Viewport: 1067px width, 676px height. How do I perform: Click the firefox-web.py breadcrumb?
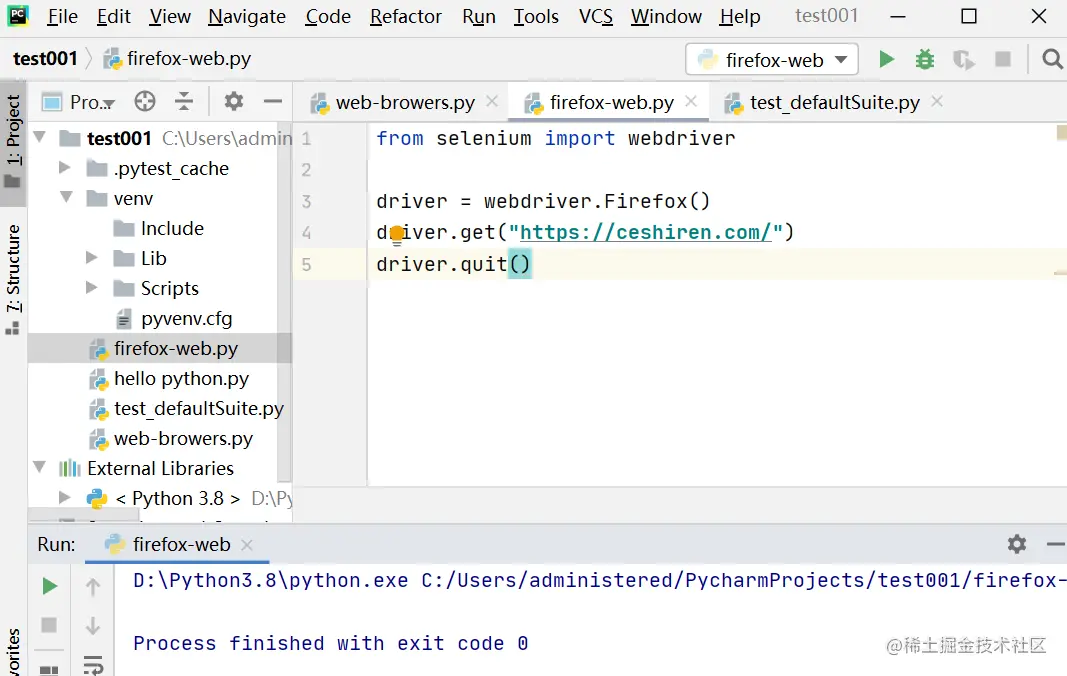pyautogui.click(x=178, y=59)
